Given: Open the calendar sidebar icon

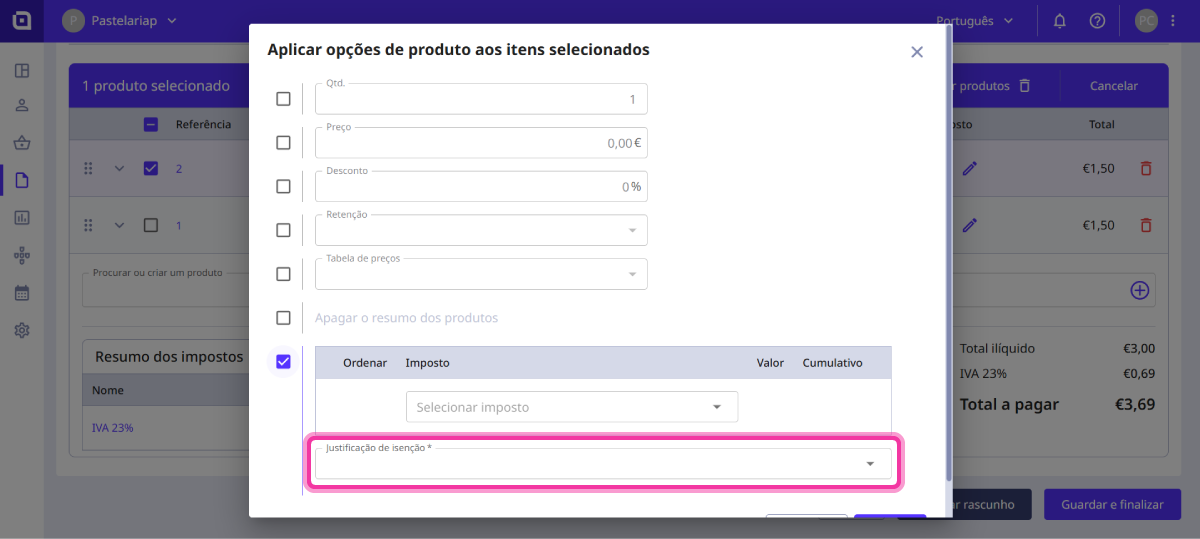Looking at the screenshot, I should tap(22, 293).
